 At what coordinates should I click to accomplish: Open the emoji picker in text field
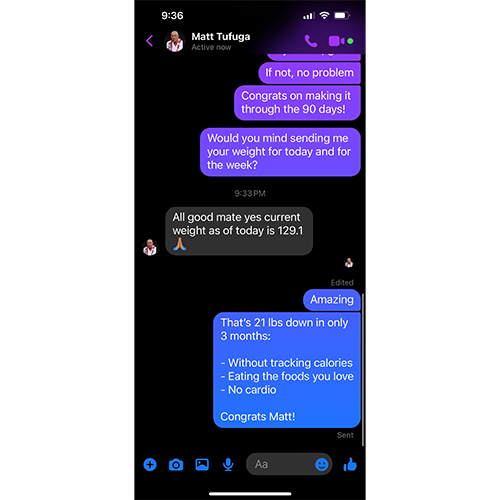point(322,464)
